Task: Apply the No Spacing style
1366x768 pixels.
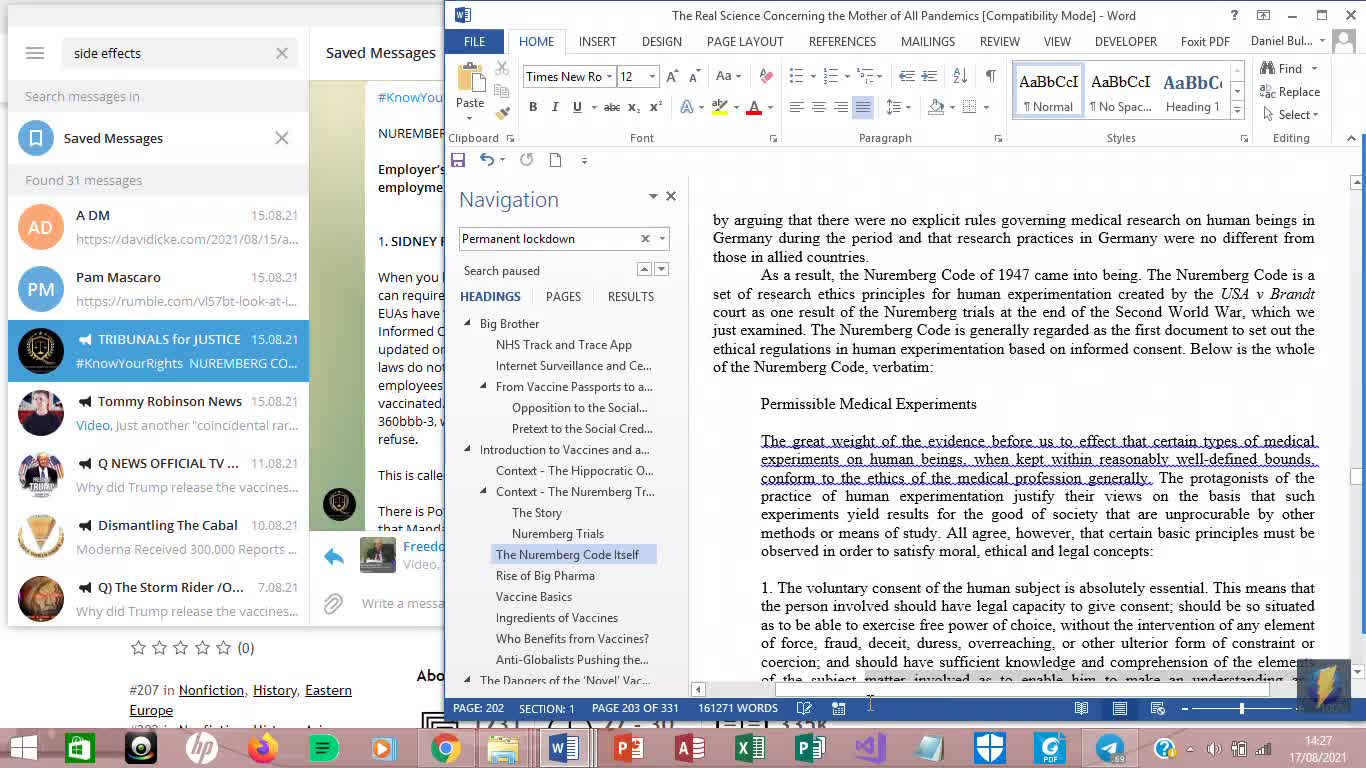Action: point(1120,91)
